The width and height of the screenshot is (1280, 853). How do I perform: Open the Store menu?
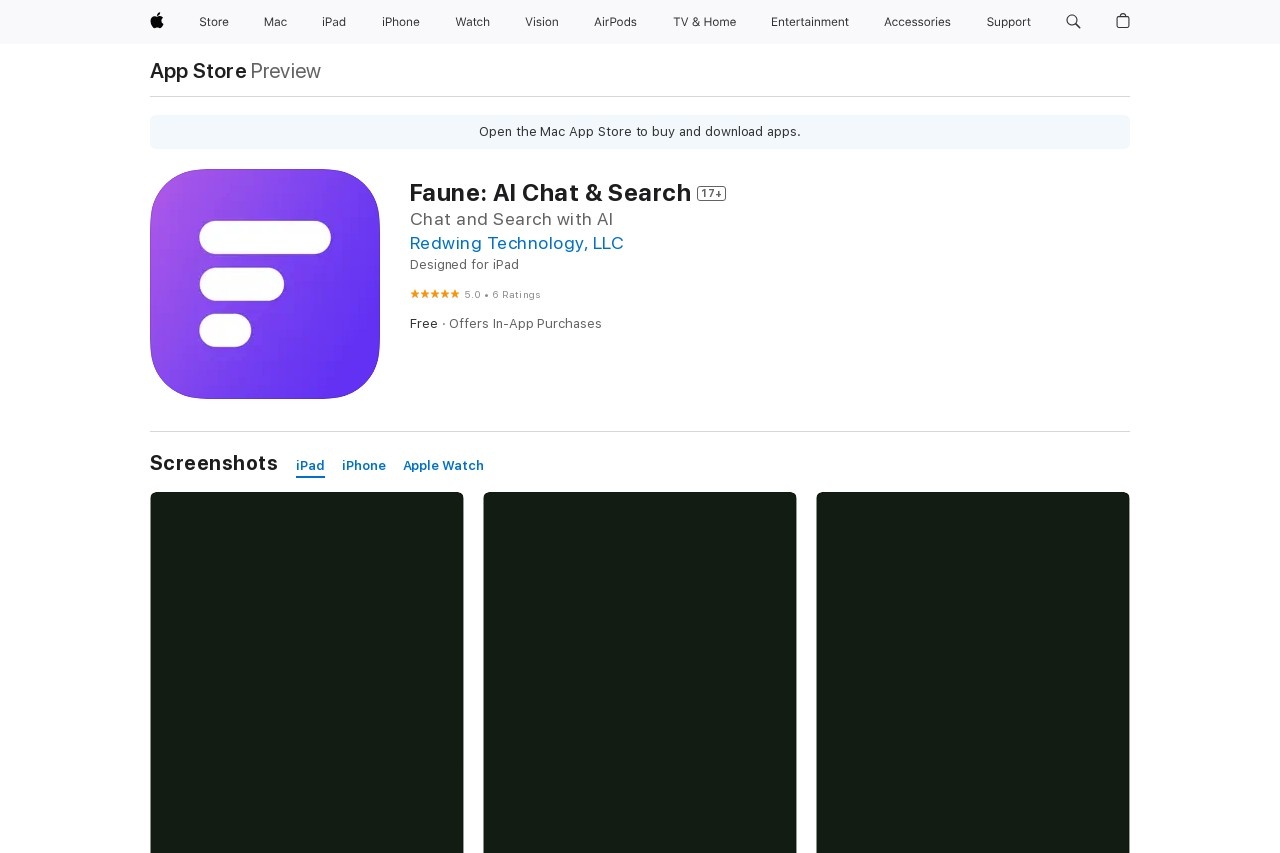(214, 22)
